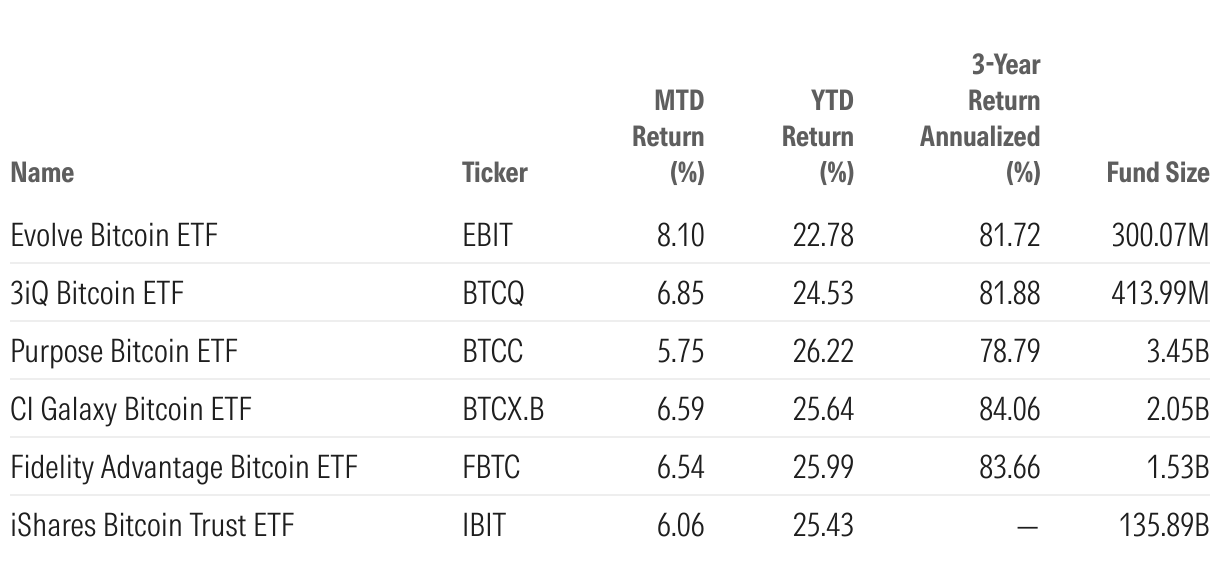
Task: Click the Fund Size column header
Action: 1157,173
